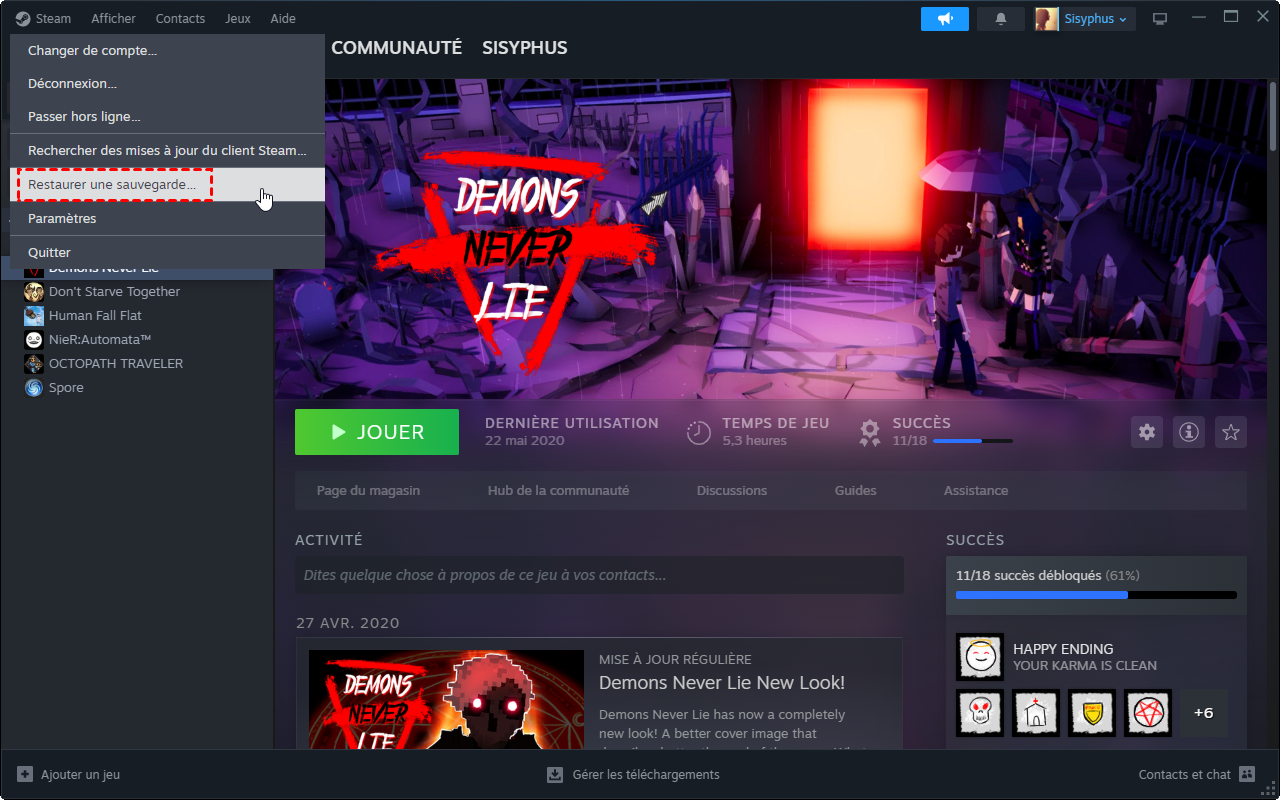Image resolution: width=1280 pixels, height=800 pixels.
Task: Select OCTOPATH TRAVELER game icon
Action: coord(34,364)
